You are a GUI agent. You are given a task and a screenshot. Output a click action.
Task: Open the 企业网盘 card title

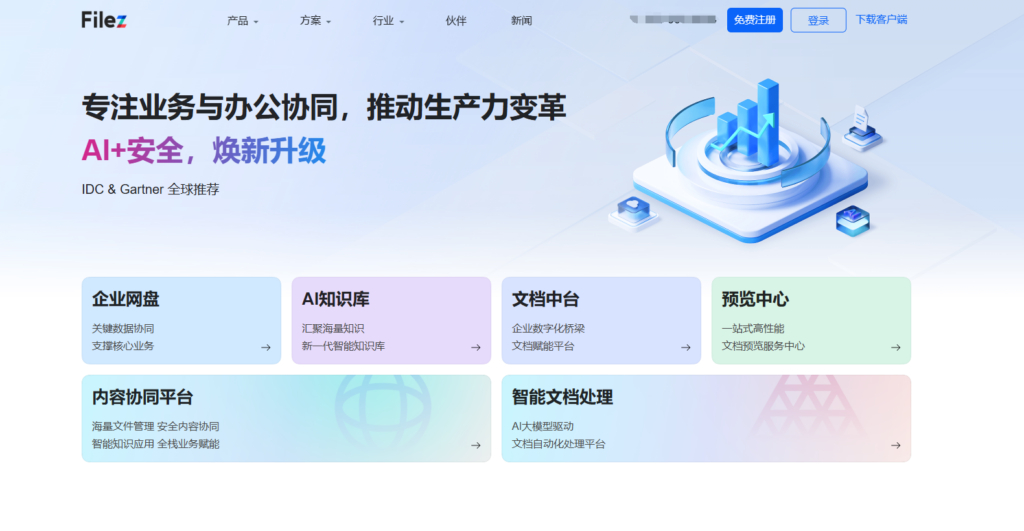pos(125,299)
